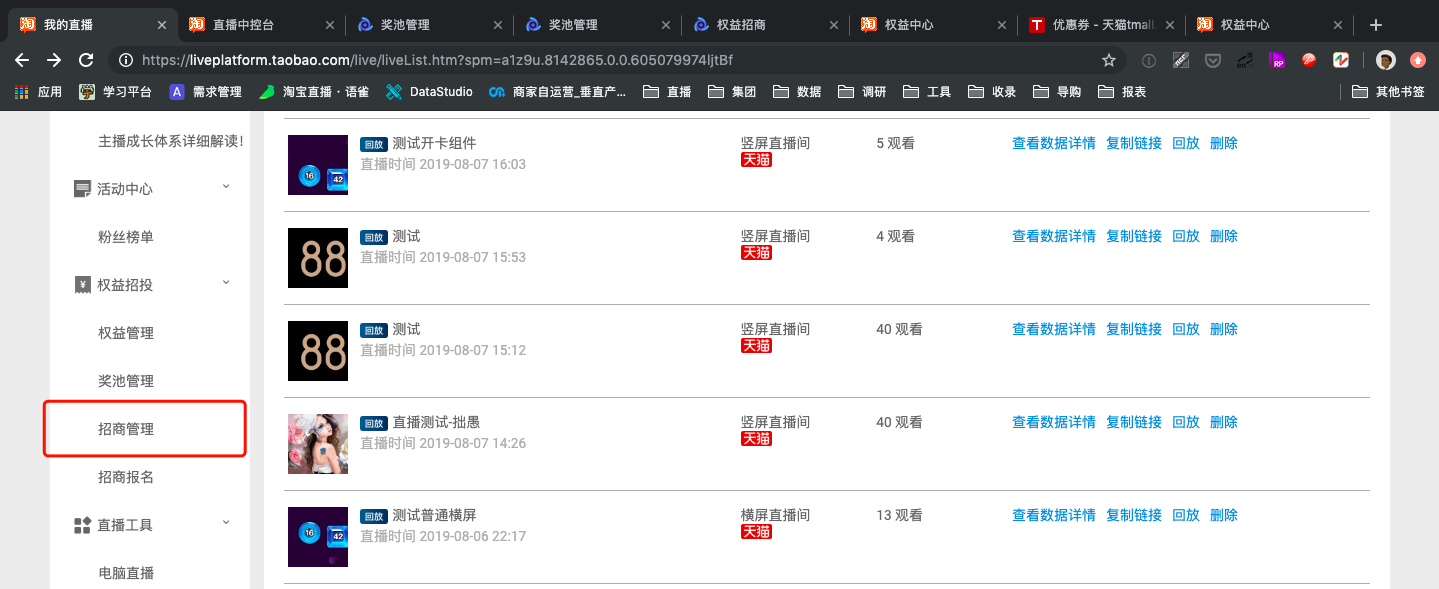
Task: Open the translate extension icon
Action: pos(1245,60)
